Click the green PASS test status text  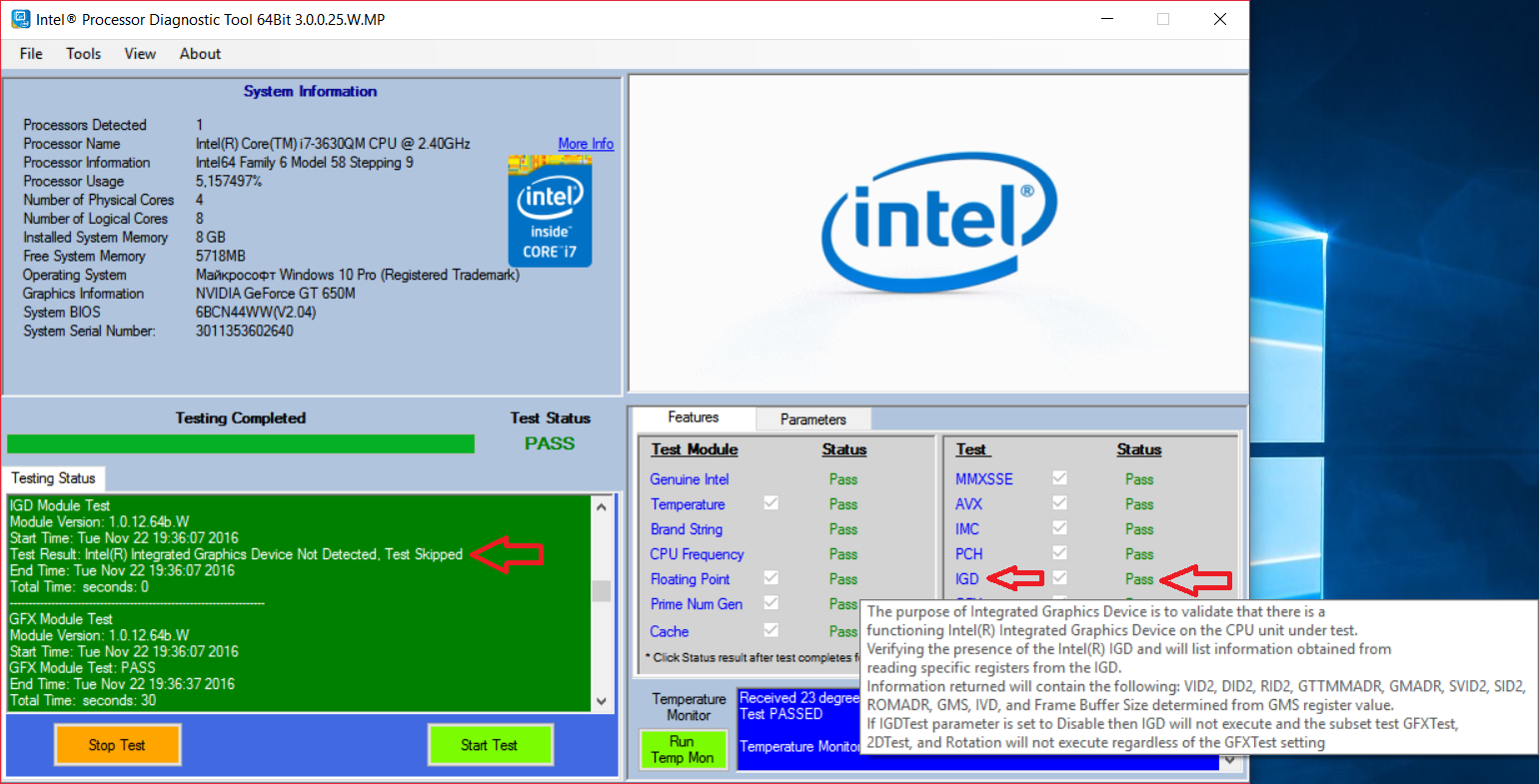(550, 443)
